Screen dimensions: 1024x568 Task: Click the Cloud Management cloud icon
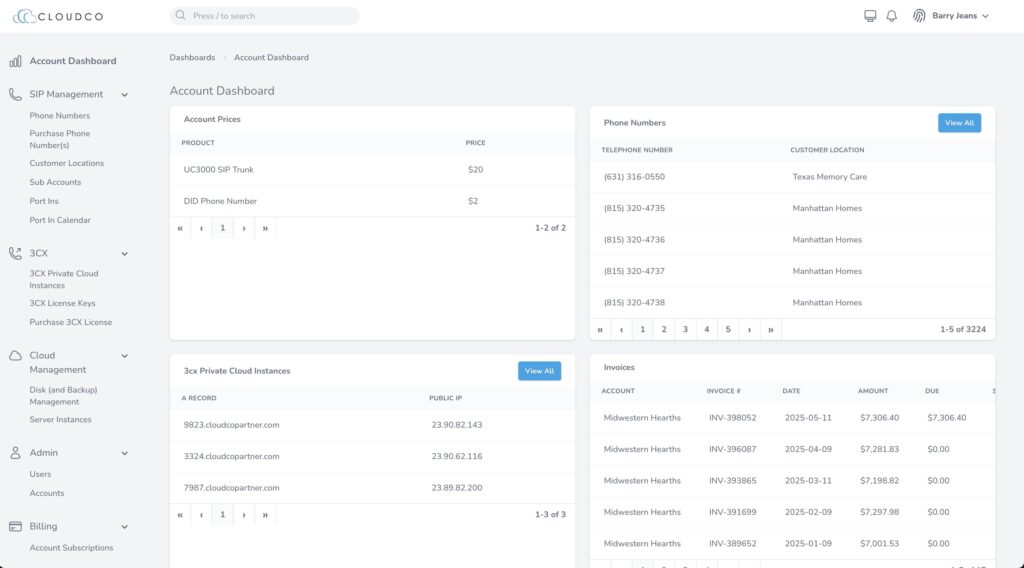(15, 356)
